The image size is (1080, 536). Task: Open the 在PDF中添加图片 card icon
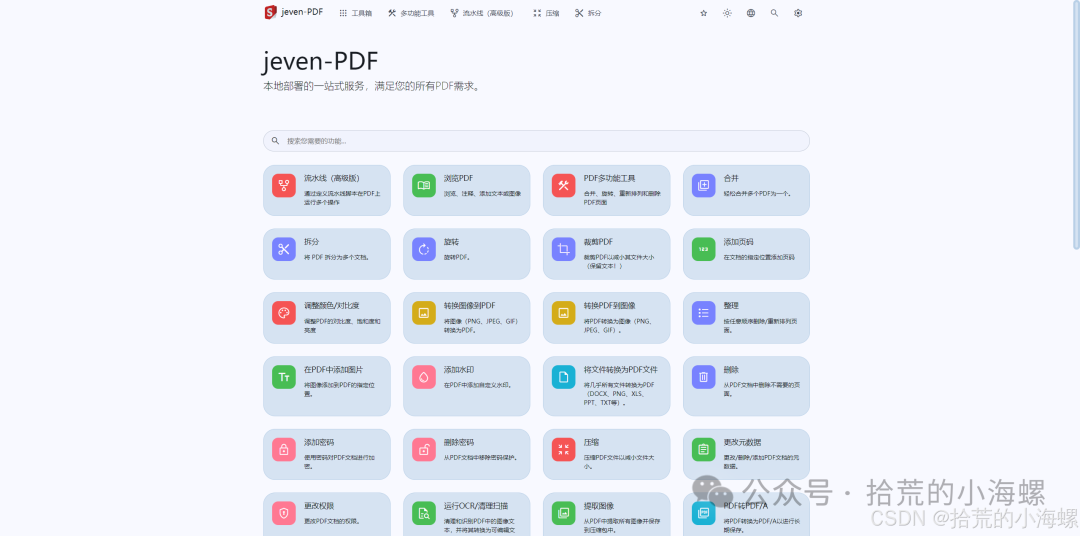tap(284, 377)
